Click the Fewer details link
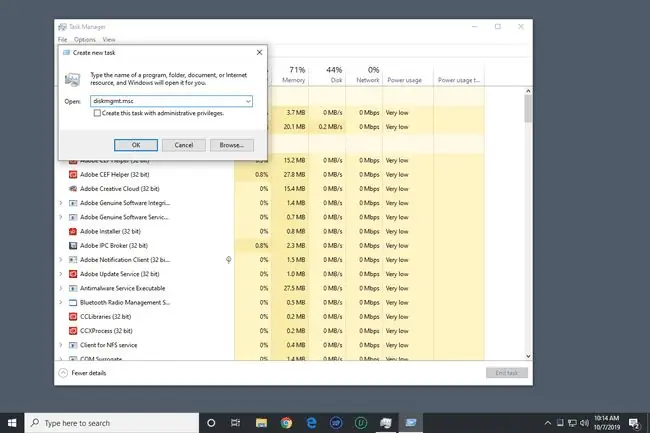Screen dimensions: 650x433 (x=89, y=373)
